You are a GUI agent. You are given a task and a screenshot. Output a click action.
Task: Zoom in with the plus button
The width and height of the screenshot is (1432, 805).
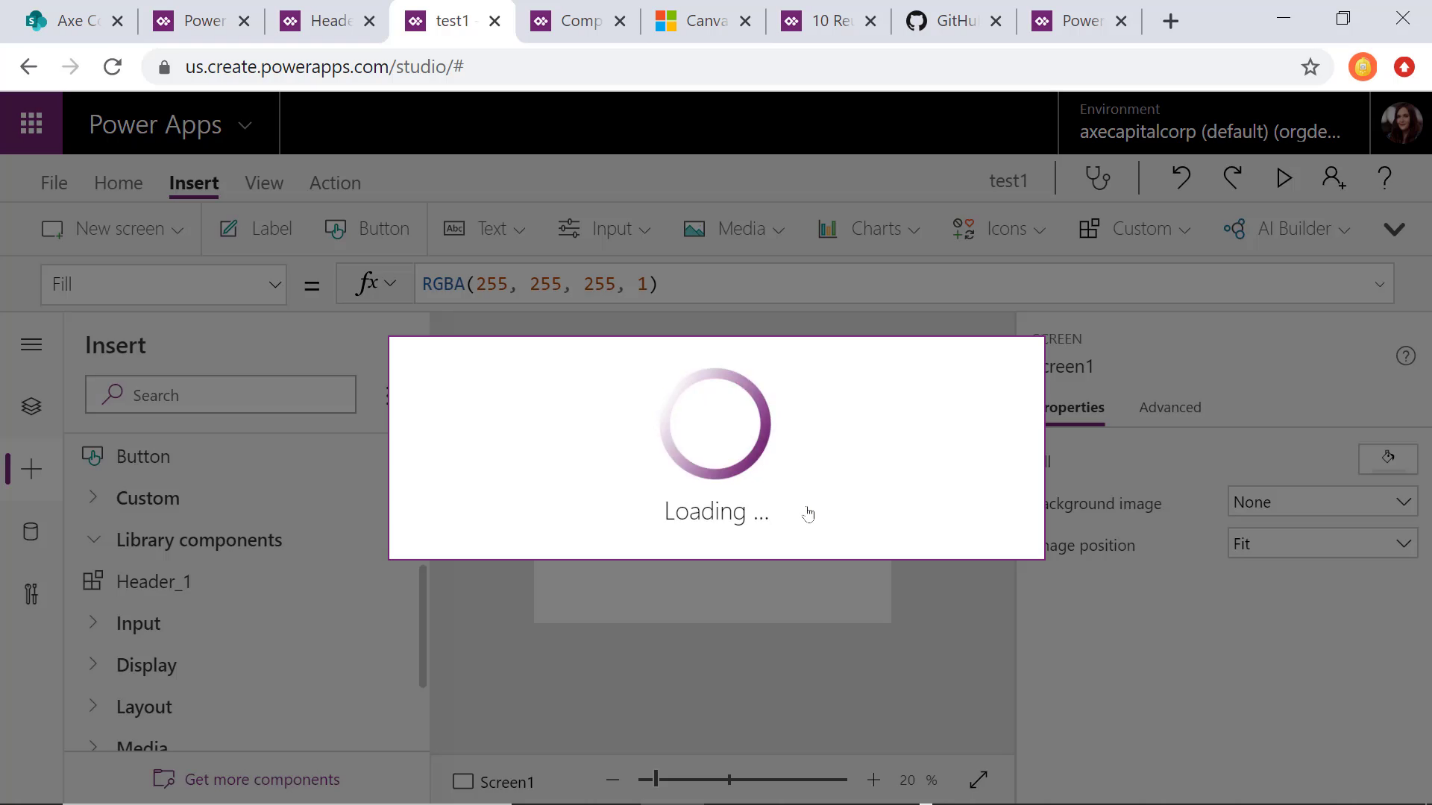pyautogui.click(x=873, y=780)
